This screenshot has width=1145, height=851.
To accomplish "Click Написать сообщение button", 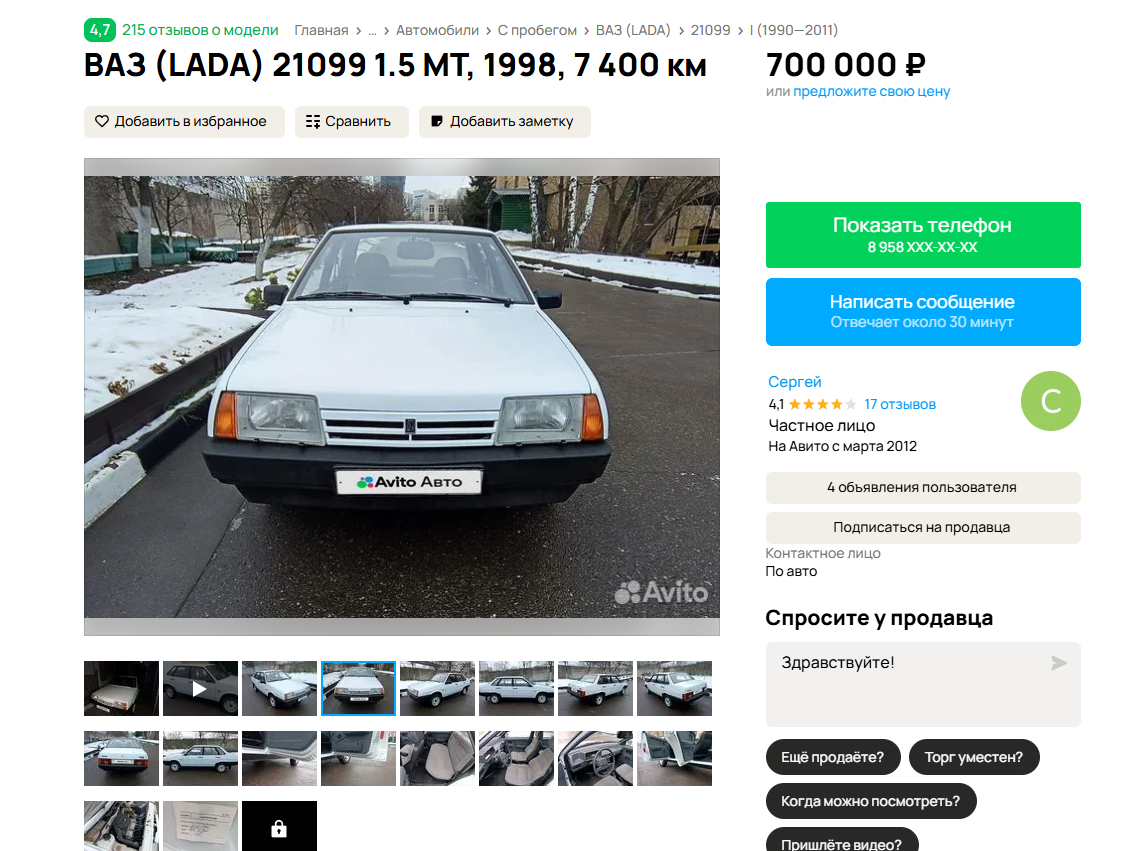I will coord(923,312).
